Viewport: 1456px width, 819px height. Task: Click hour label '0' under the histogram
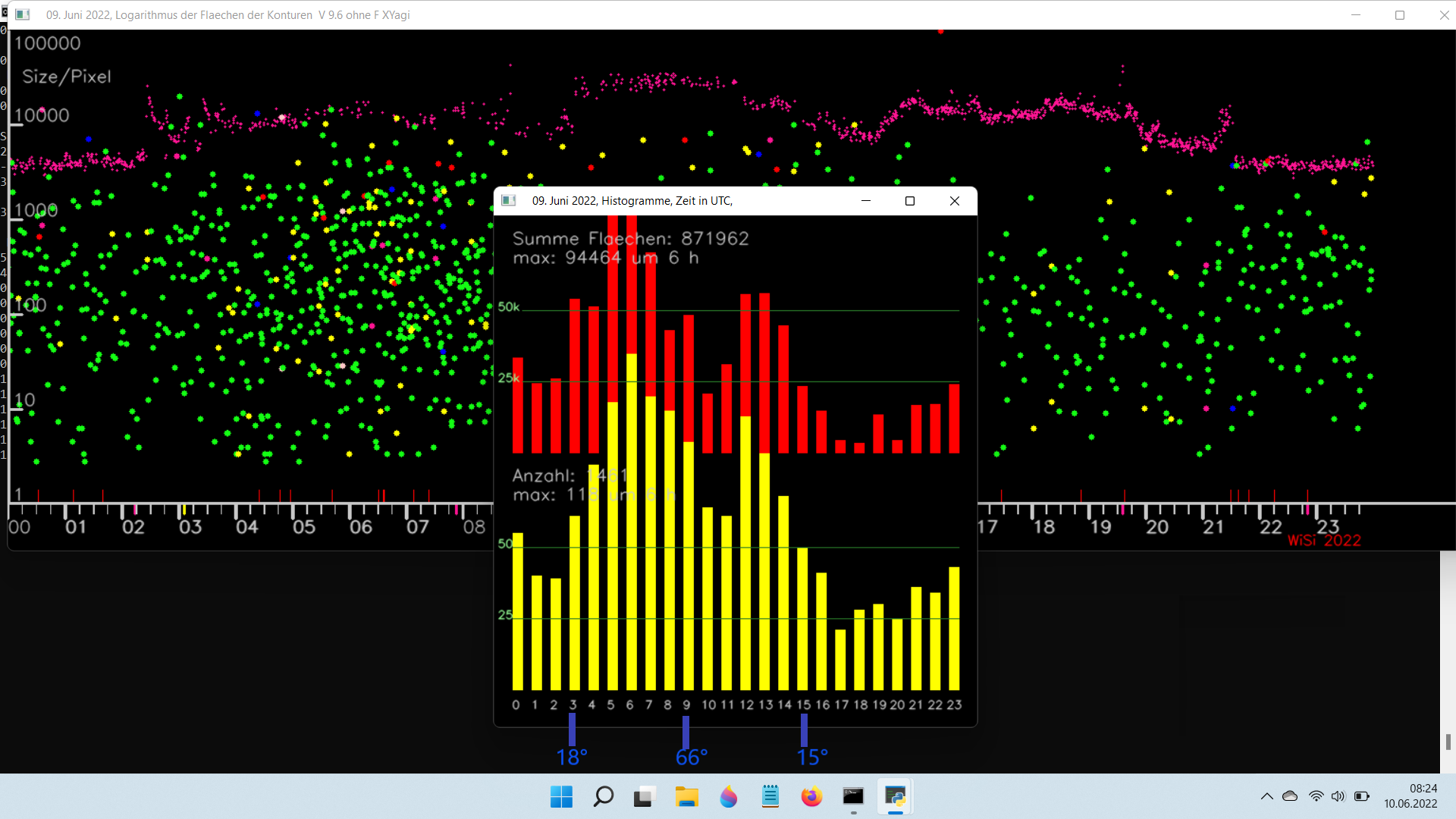pos(516,705)
